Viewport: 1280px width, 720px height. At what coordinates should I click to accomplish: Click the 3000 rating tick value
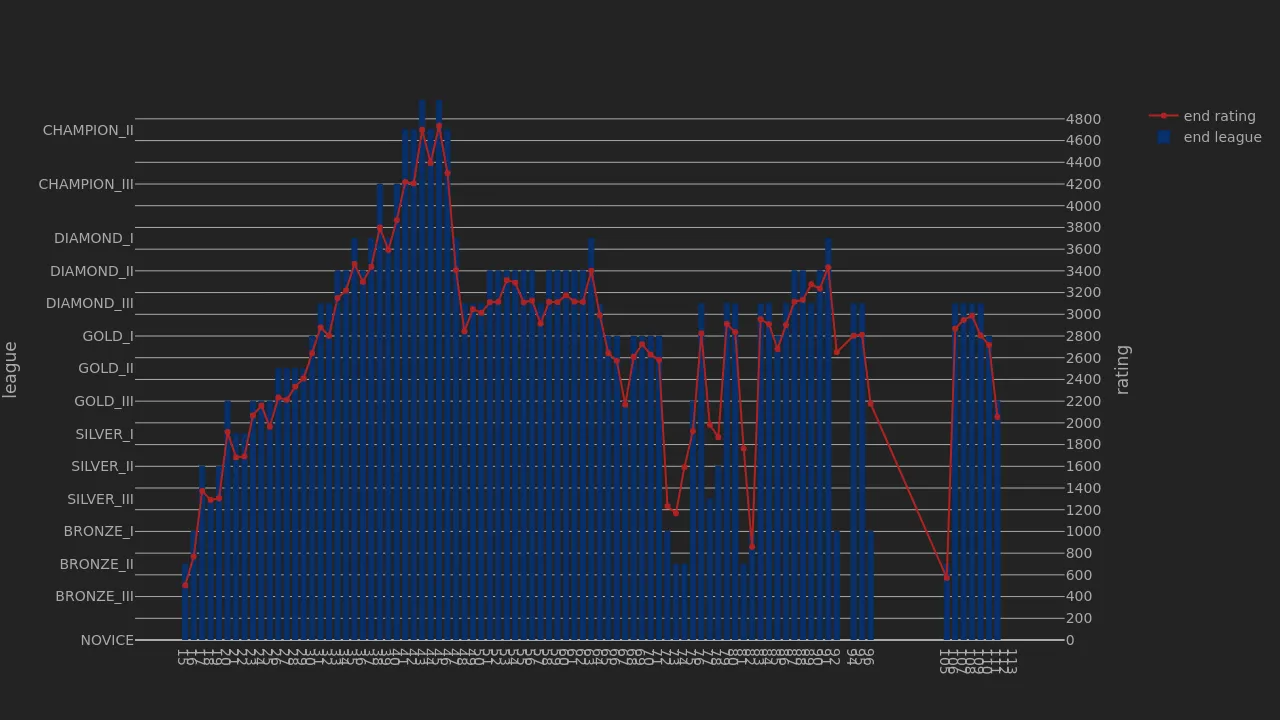pos(1084,314)
